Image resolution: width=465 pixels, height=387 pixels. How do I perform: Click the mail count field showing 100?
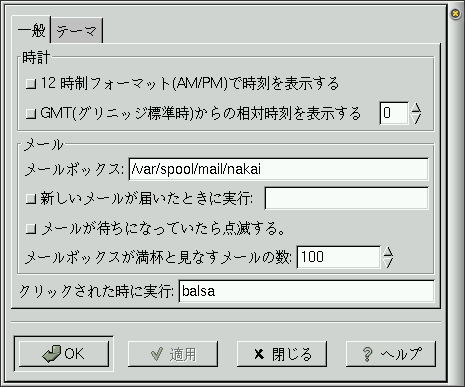338,257
